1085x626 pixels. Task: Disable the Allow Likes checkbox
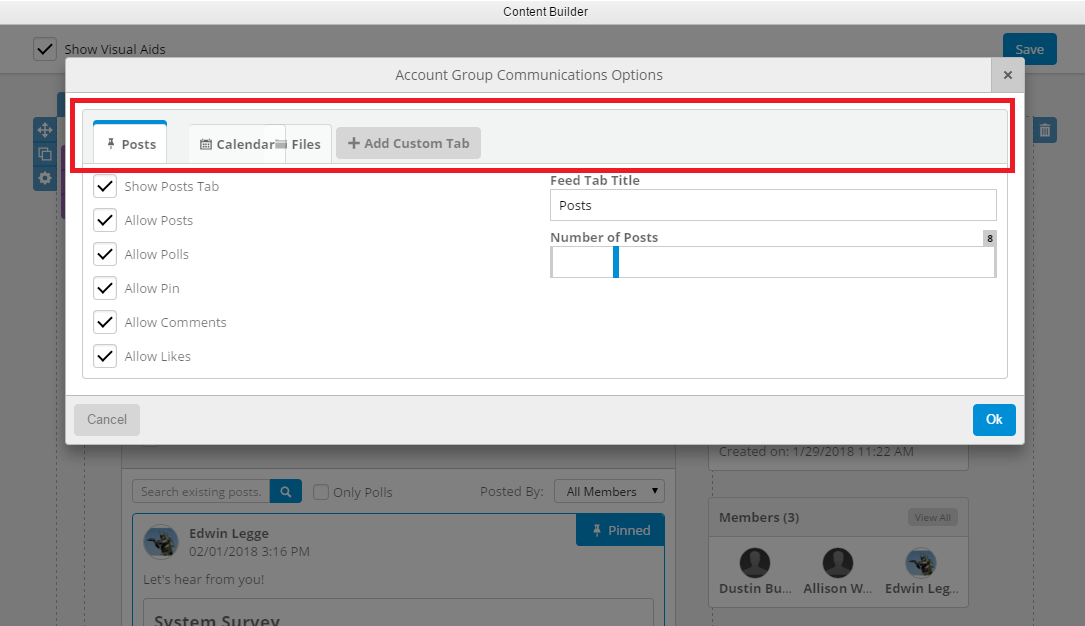105,356
